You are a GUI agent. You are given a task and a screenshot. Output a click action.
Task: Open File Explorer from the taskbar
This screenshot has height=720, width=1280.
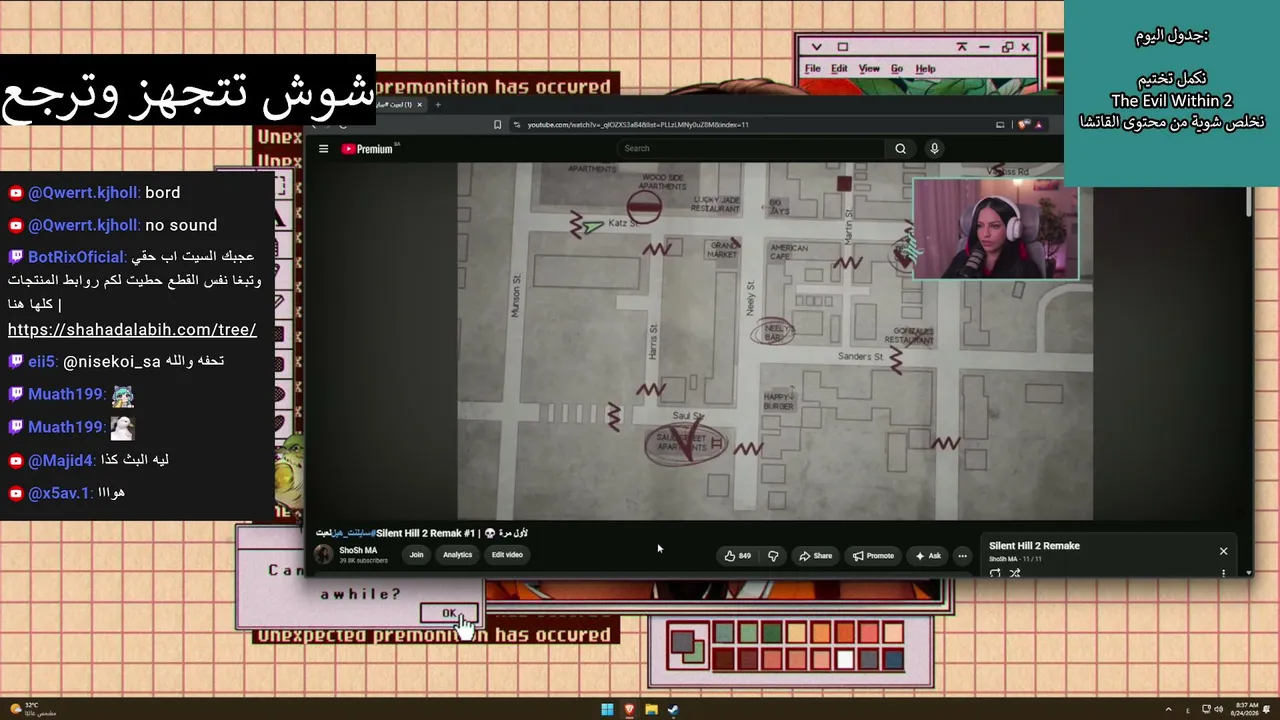tap(651, 710)
